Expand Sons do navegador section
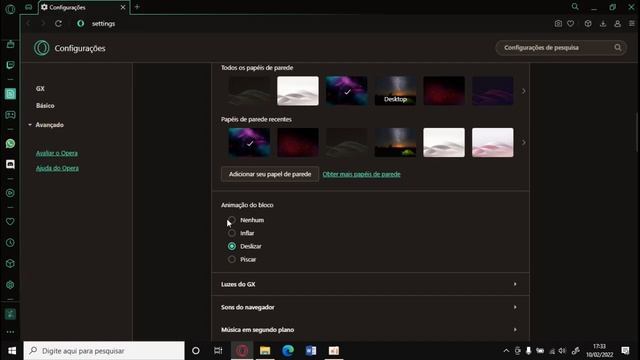This screenshot has height=360, width=640. (x=371, y=307)
